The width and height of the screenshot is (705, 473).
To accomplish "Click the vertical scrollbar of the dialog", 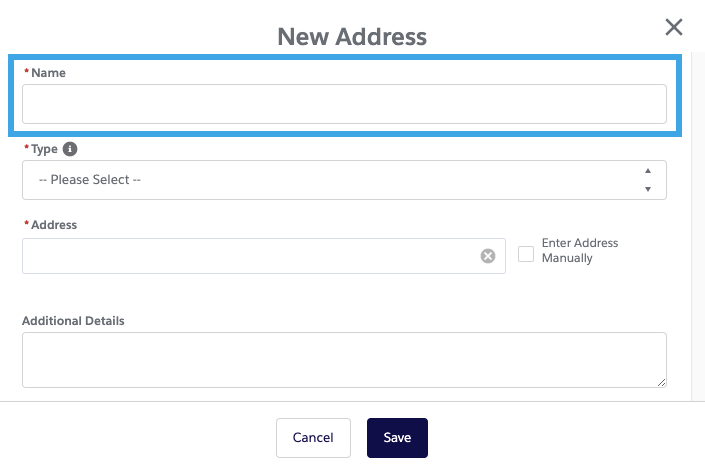I will 698,220.
